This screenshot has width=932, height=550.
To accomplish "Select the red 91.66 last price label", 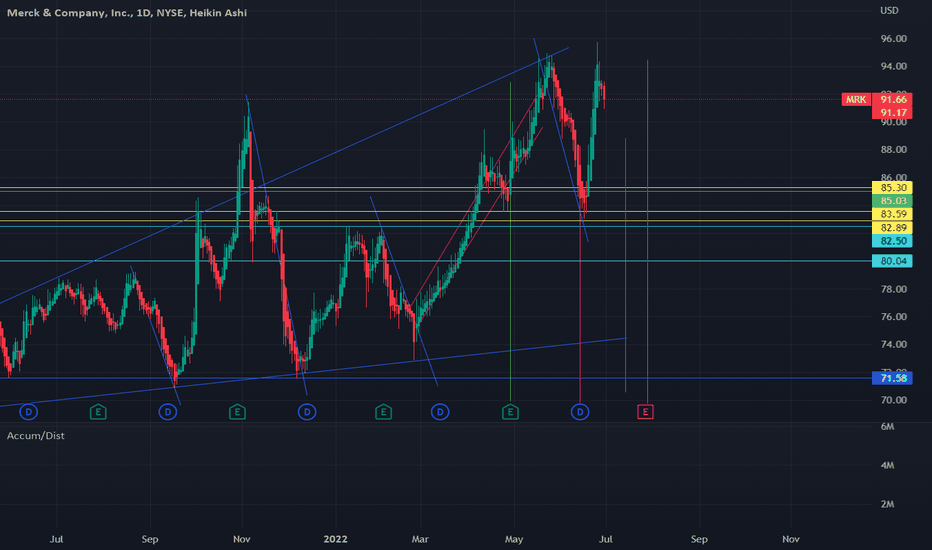I will [x=893, y=99].
